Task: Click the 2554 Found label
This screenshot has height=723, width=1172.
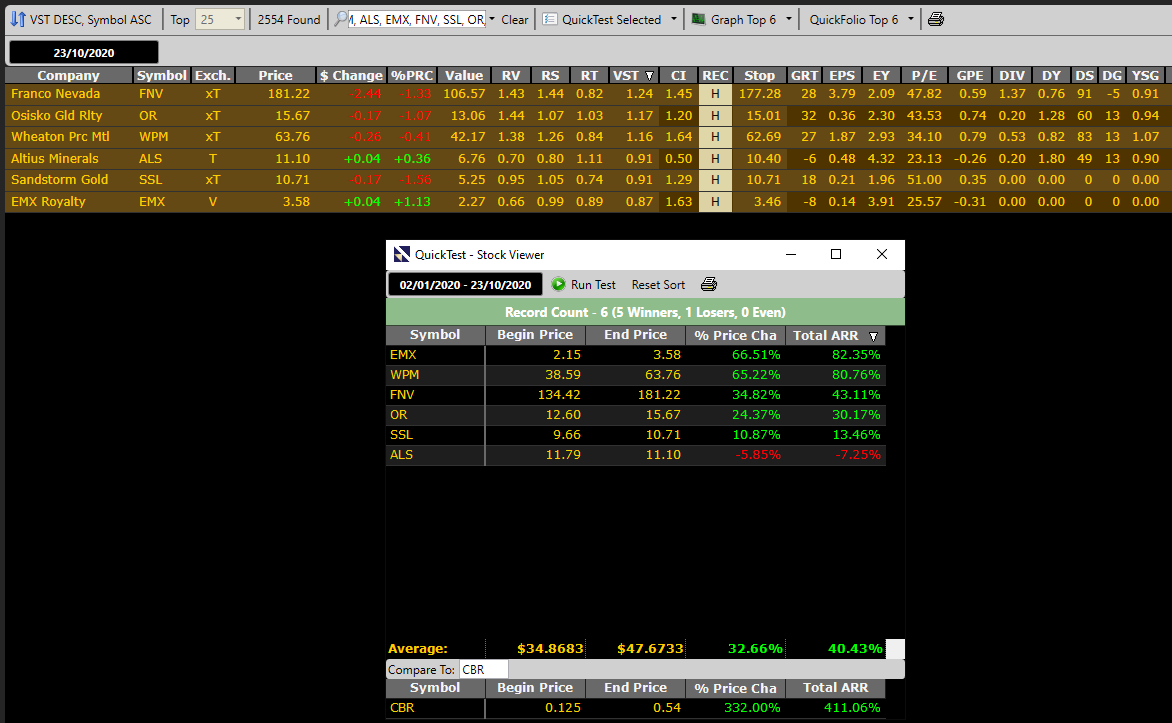Action: tap(289, 19)
